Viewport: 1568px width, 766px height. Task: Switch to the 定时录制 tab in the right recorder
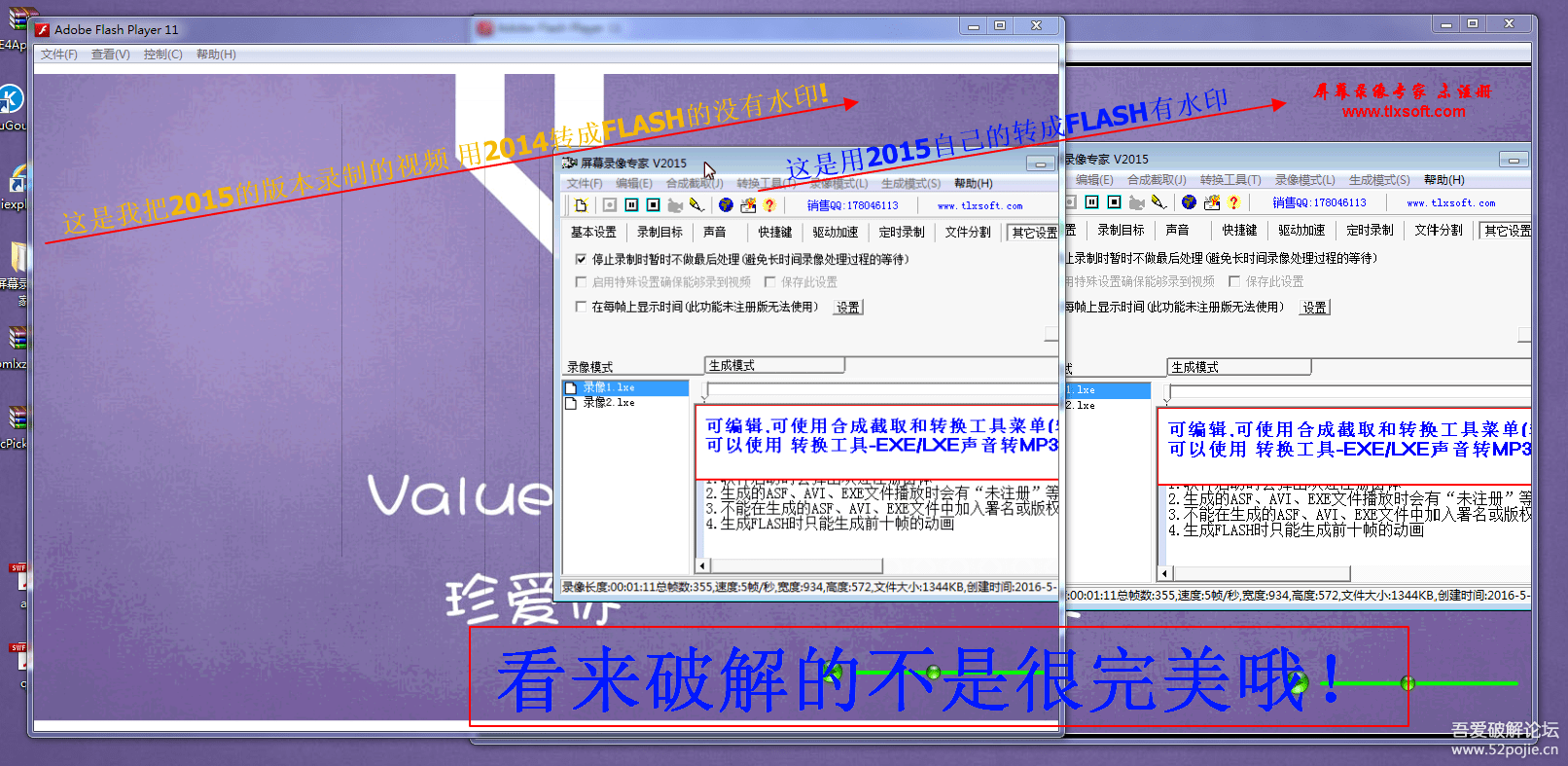click(x=1370, y=231)
